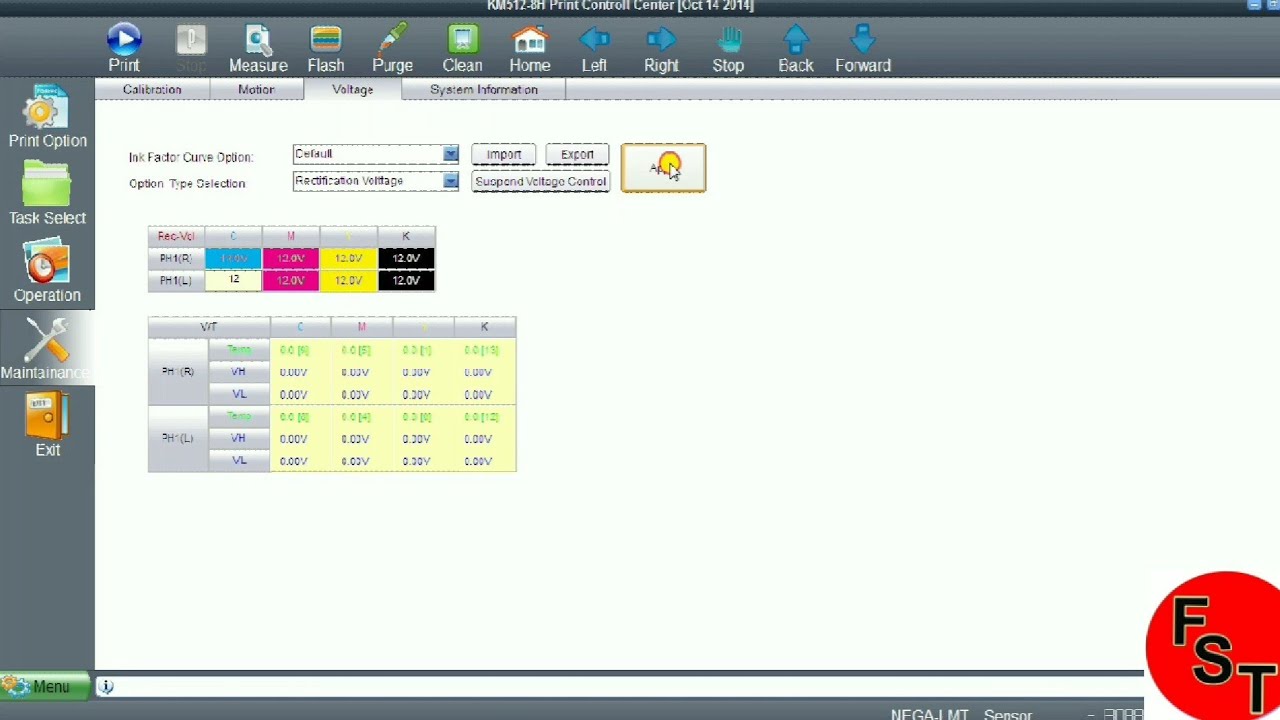Open the green Menu button
Image resolution: width=1280 pixels, height=720 pixels.
[45, 686]
